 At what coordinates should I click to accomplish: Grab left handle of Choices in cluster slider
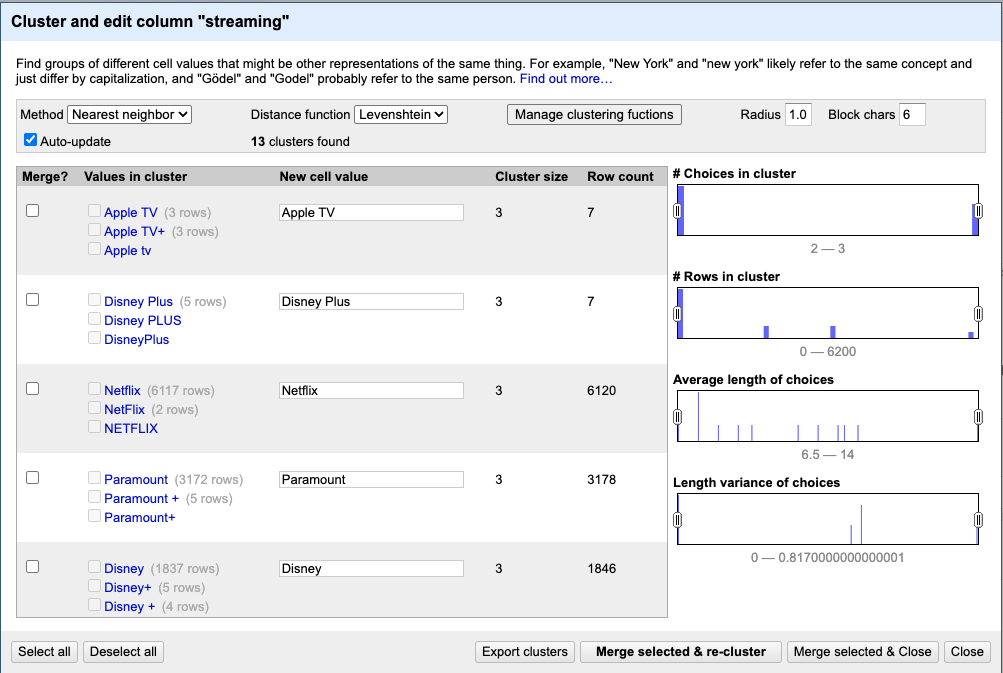677,210
